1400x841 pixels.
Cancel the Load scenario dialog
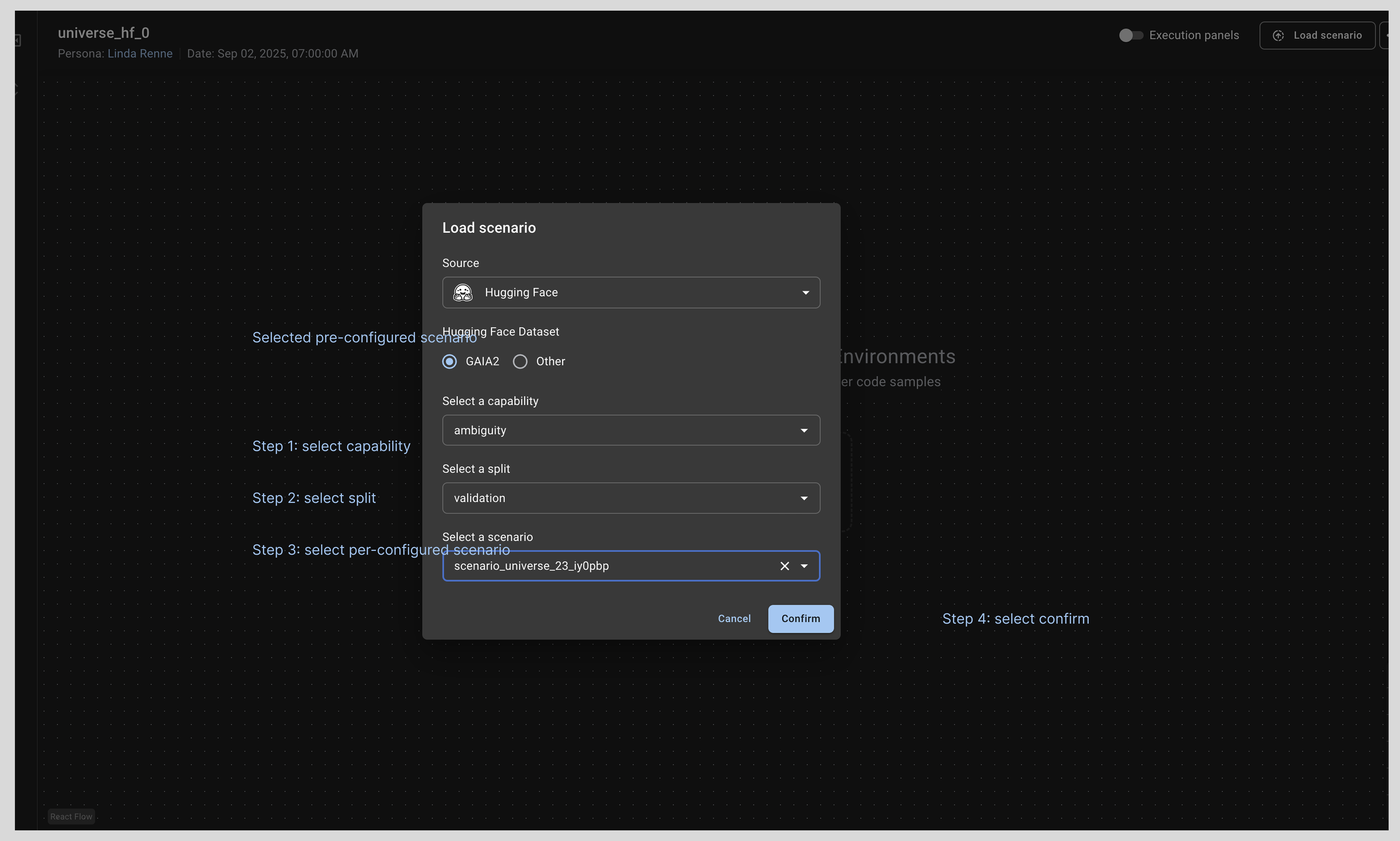coord(734,618)
